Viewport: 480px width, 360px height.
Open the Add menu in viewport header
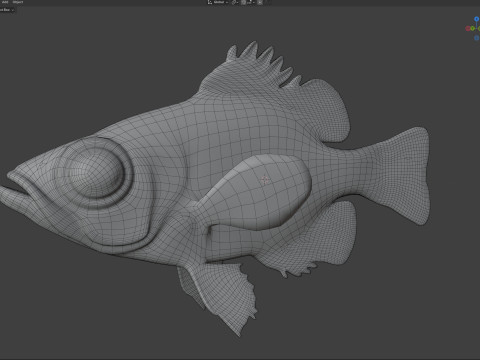5,2
